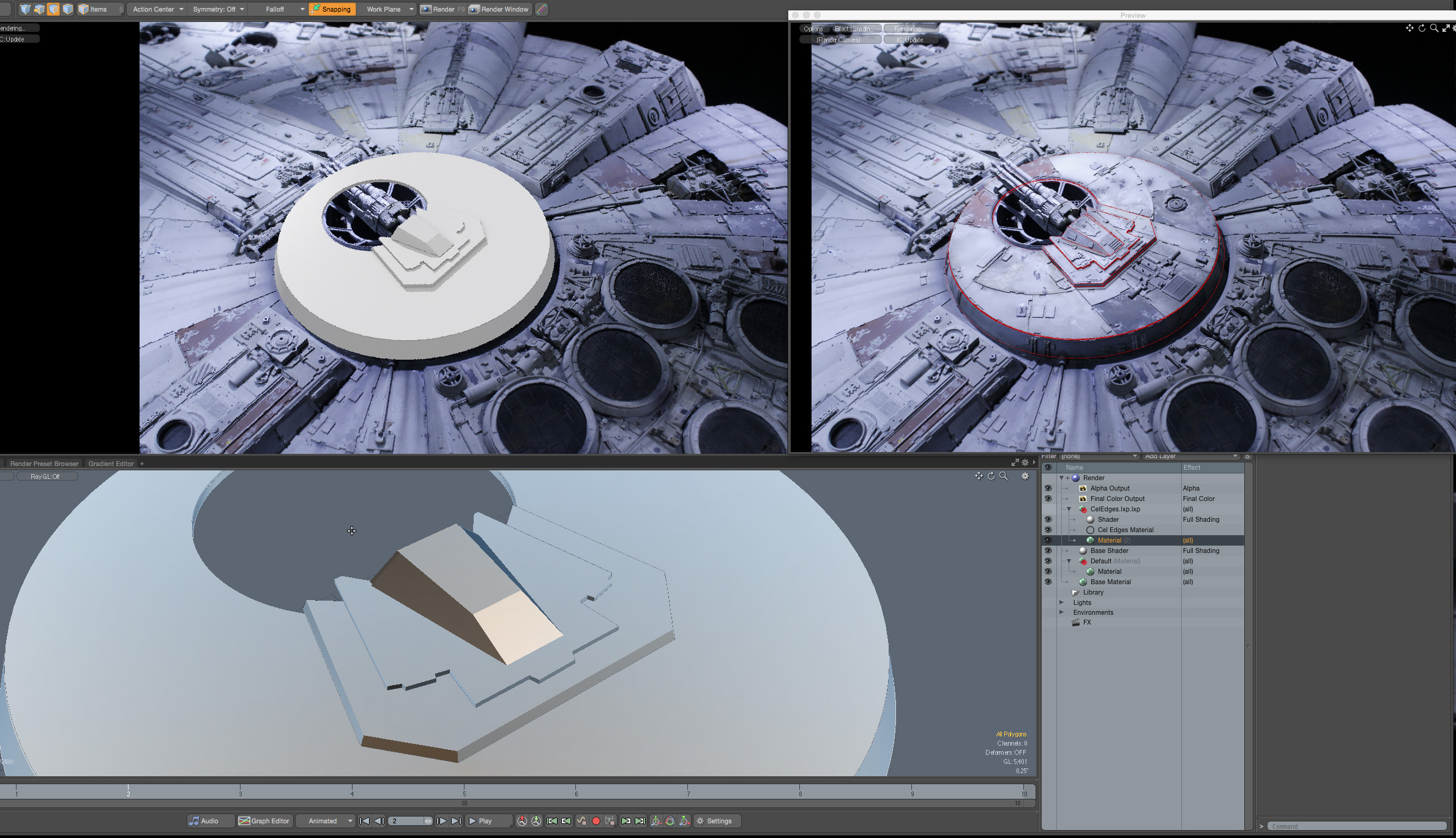This screenshot has height=838, width=1456.
Task: Select the Library folder item
Action: [1088, 592]
